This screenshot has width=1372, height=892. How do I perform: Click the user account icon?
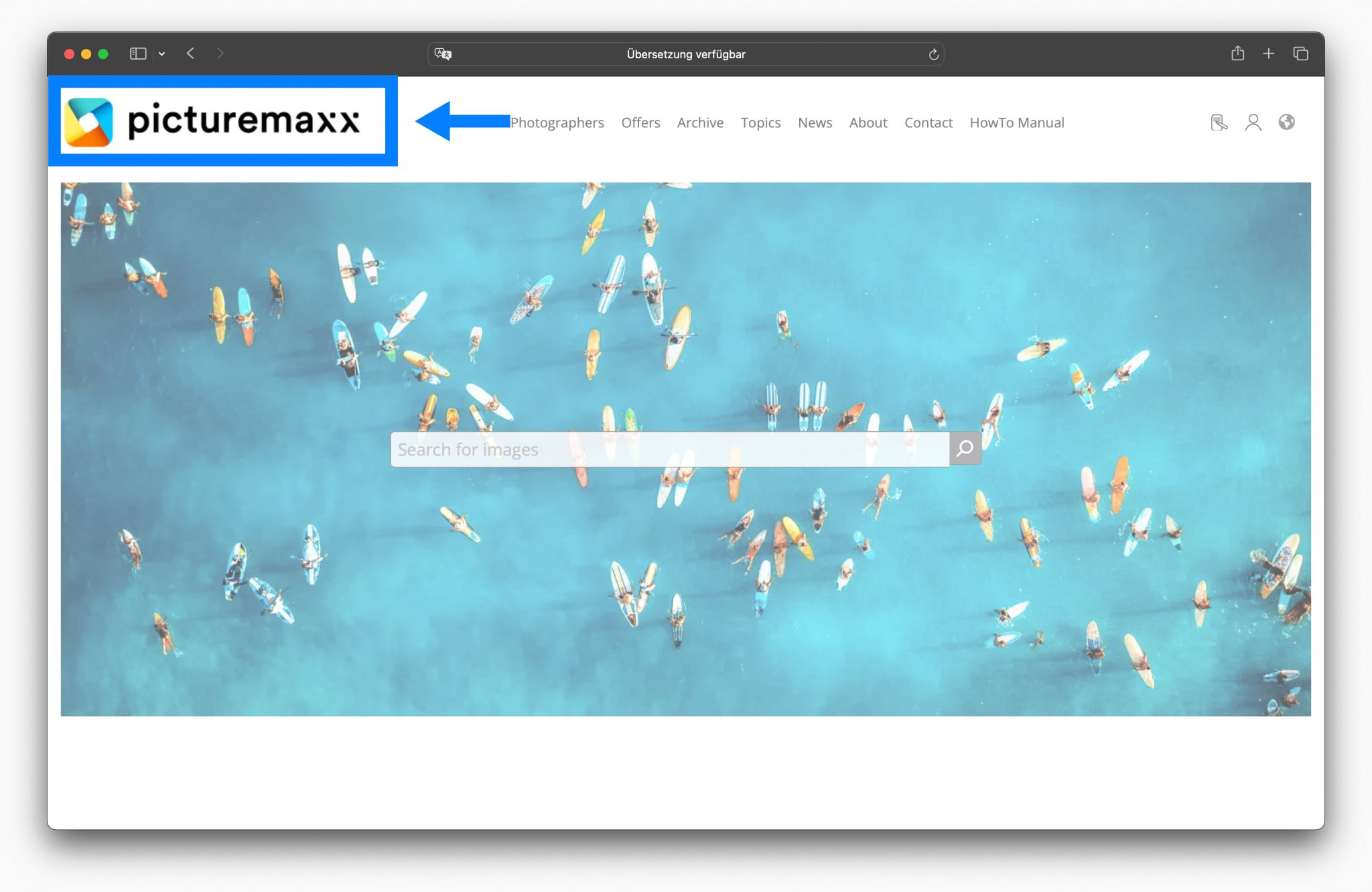pos(1253,122)
